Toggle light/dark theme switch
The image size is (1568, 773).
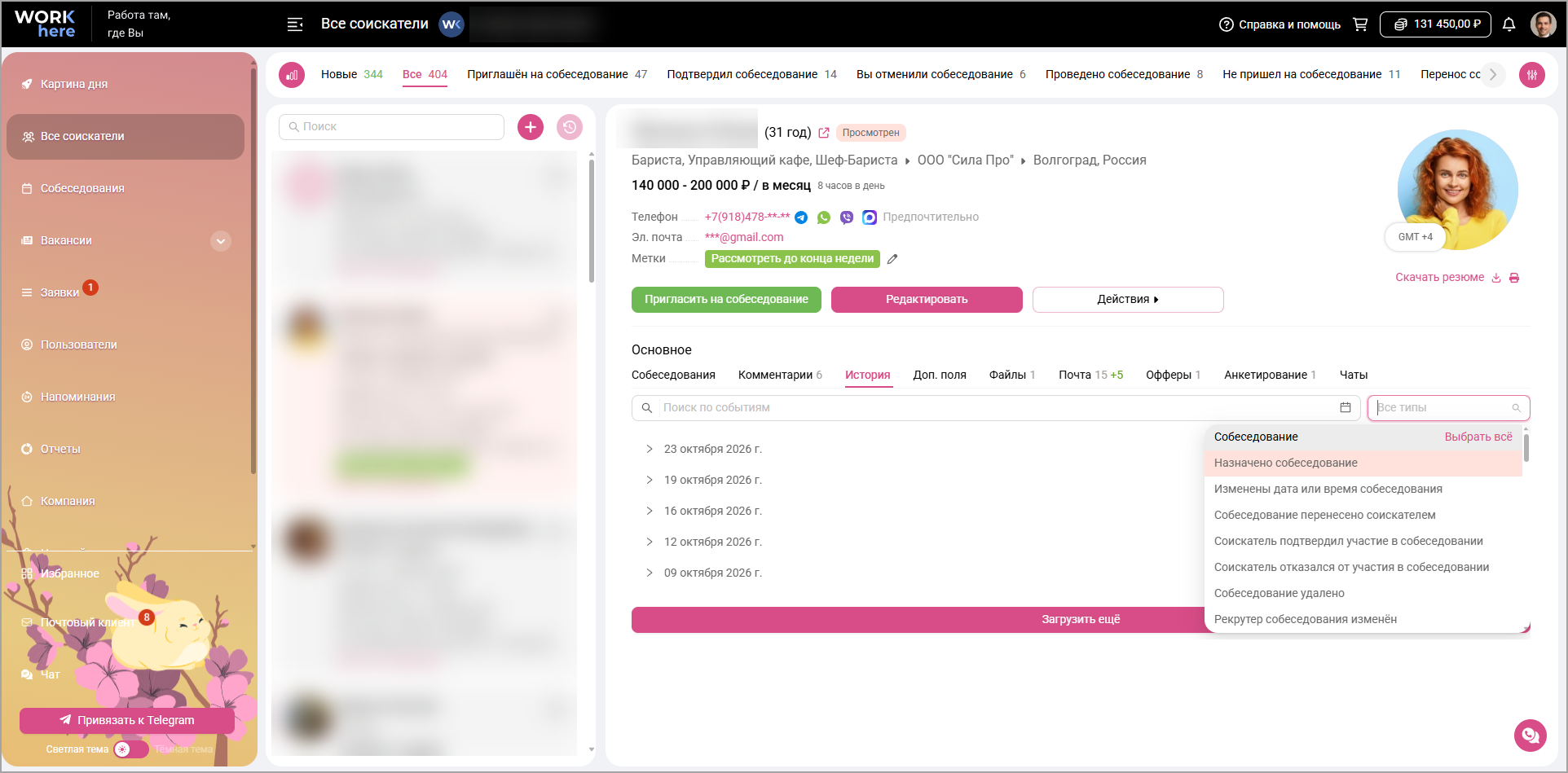tap(130, 749)
